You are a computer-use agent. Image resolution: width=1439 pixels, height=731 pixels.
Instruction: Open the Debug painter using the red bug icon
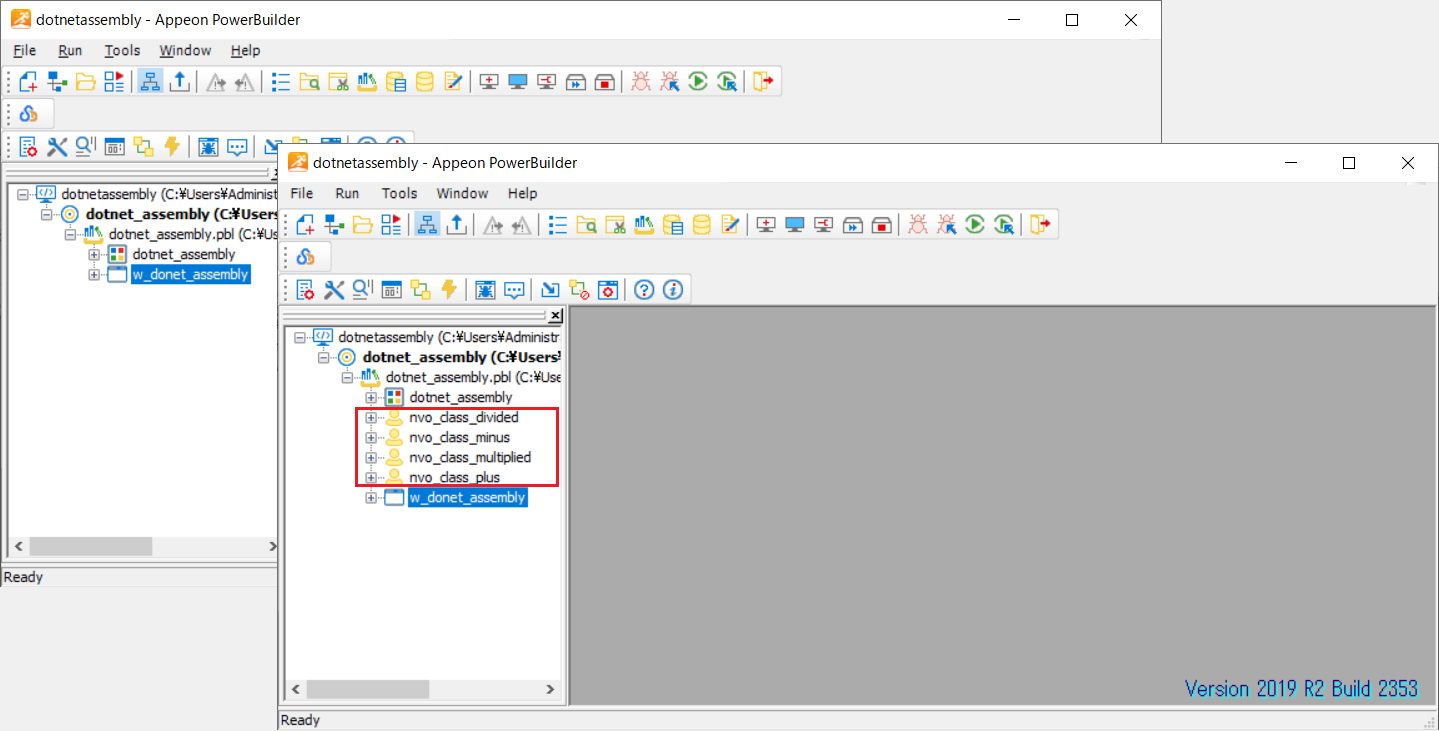coord(917,224)
